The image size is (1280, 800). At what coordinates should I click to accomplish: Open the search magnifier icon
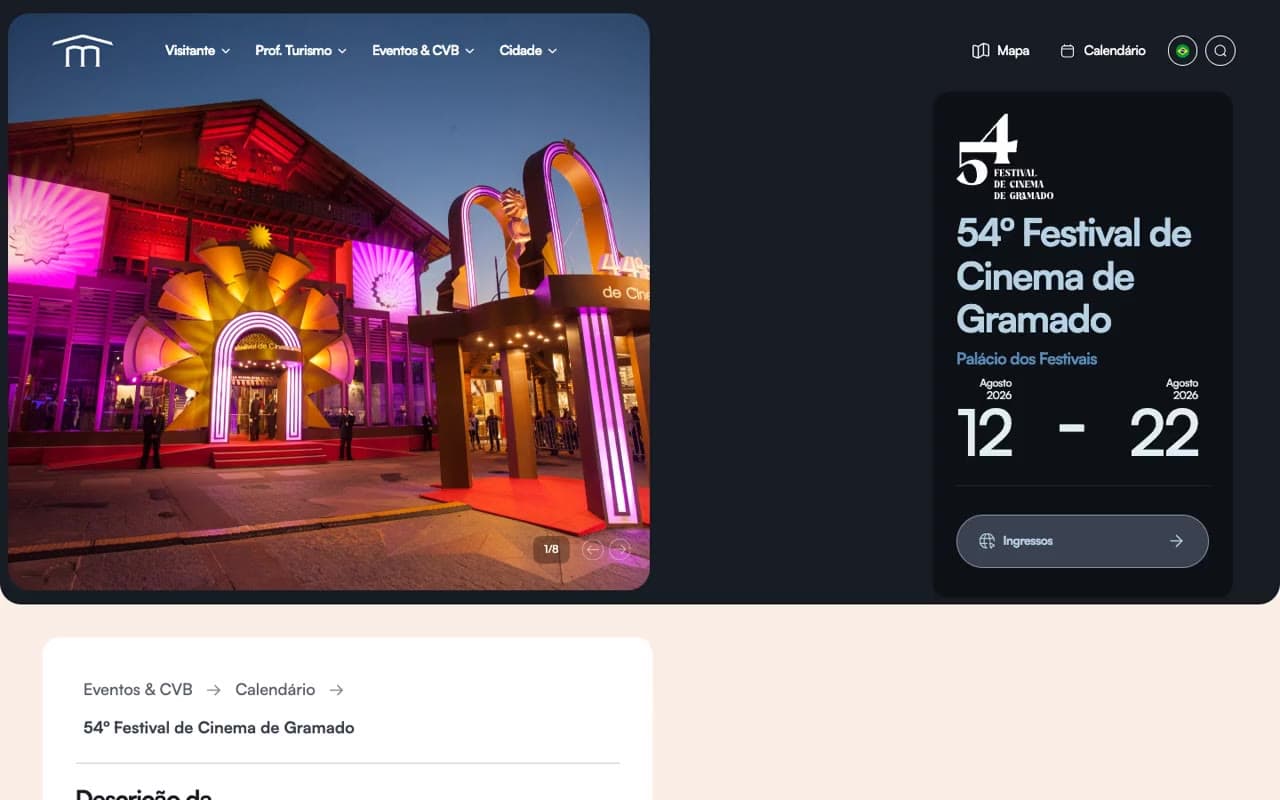pos(1220,51)
